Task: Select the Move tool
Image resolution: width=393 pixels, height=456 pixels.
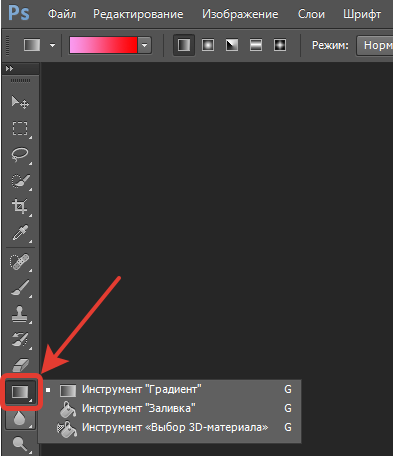Action: pyautogui.click(x=20, y=102)
